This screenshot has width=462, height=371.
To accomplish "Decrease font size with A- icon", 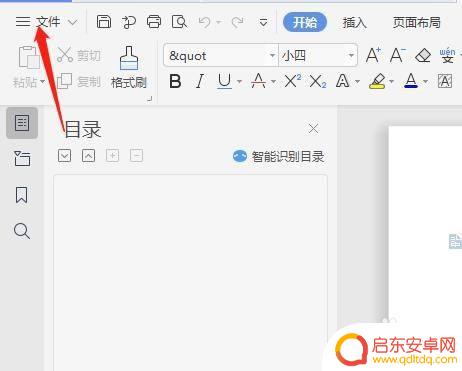I will 398,55.
